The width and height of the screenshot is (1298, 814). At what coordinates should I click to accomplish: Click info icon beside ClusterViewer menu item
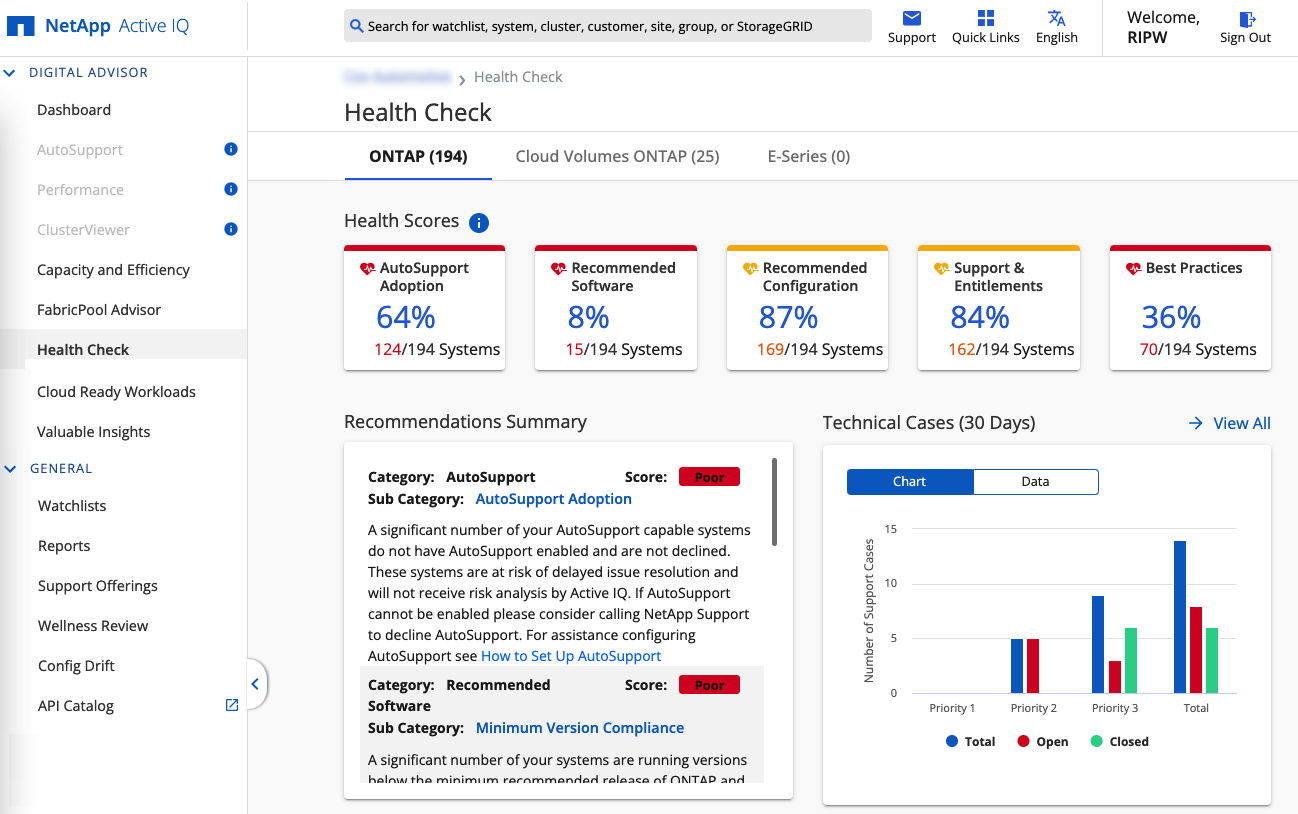pyautogui.click(x=231, y=230)
